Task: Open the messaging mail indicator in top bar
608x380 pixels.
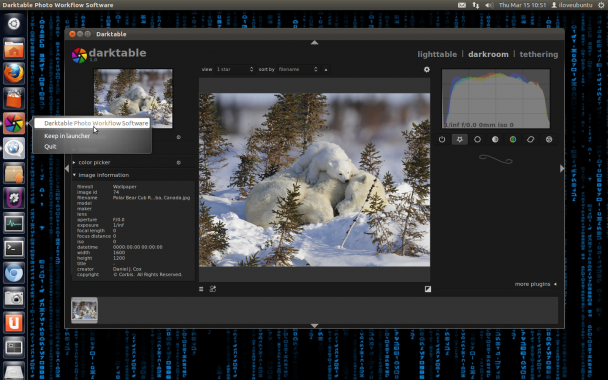Action: tap(461, 5)
